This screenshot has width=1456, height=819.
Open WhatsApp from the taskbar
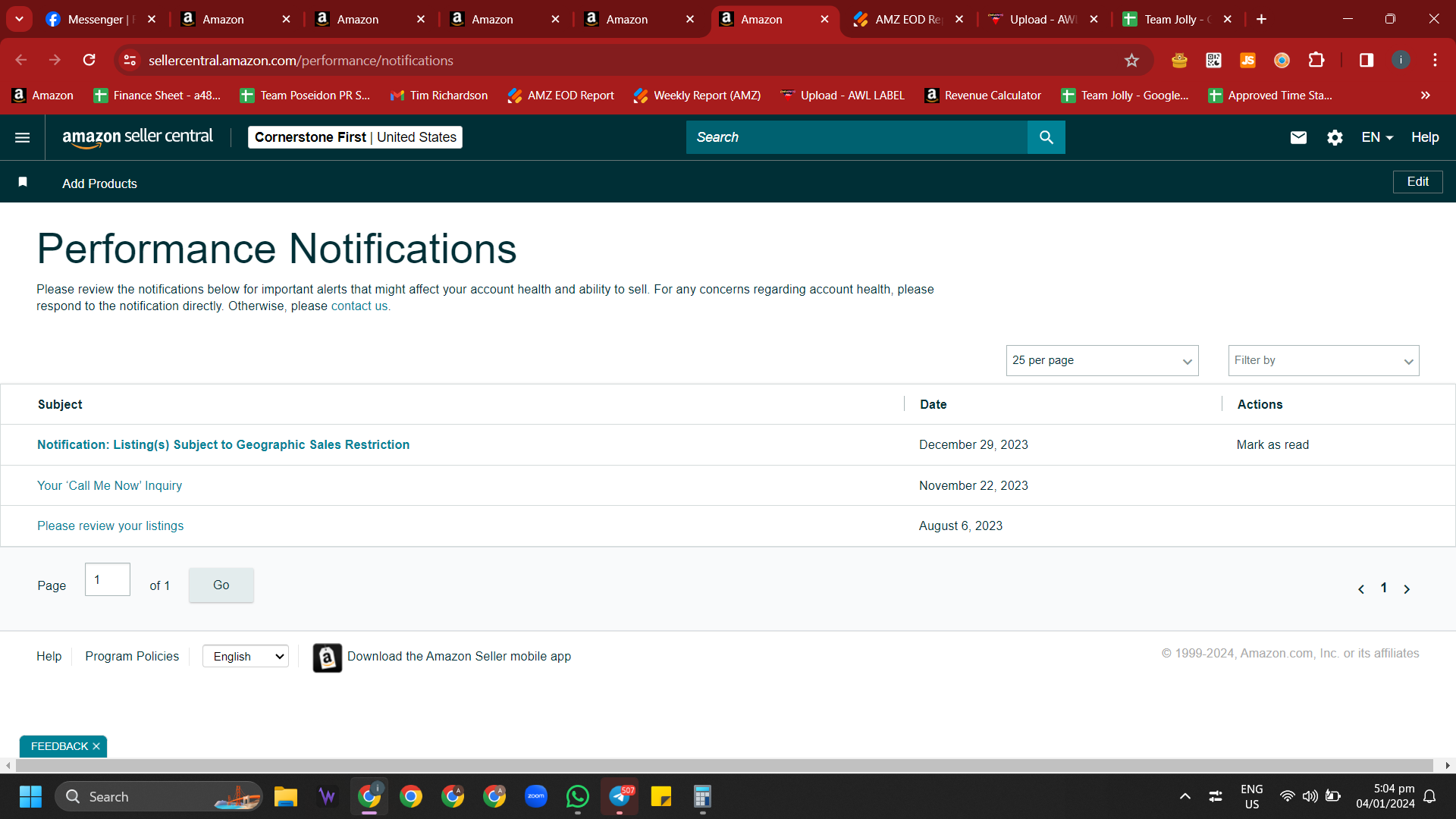[x=578, y=796]
